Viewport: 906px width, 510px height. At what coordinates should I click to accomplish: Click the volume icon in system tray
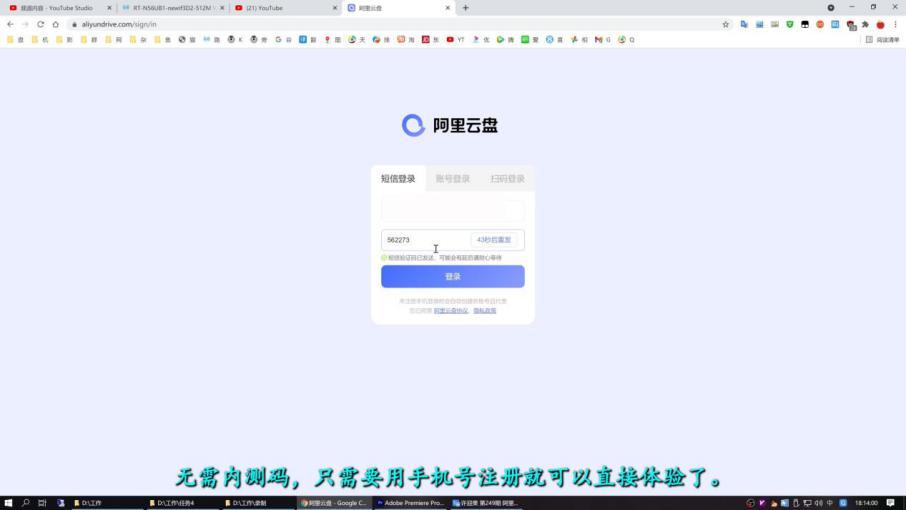(818, 503)
